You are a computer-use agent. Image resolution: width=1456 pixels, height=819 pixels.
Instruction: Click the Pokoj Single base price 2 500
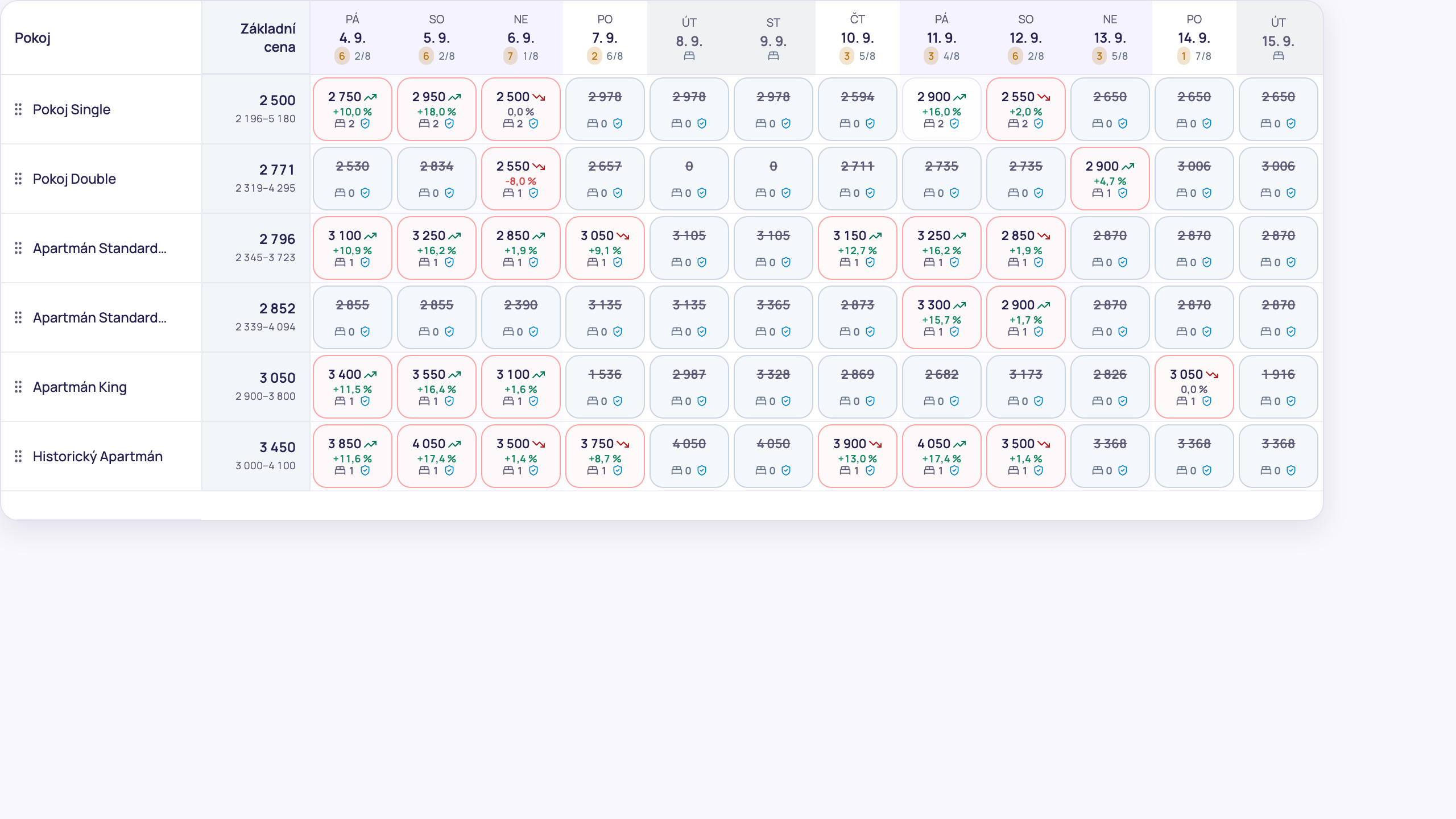pos(278,100)
